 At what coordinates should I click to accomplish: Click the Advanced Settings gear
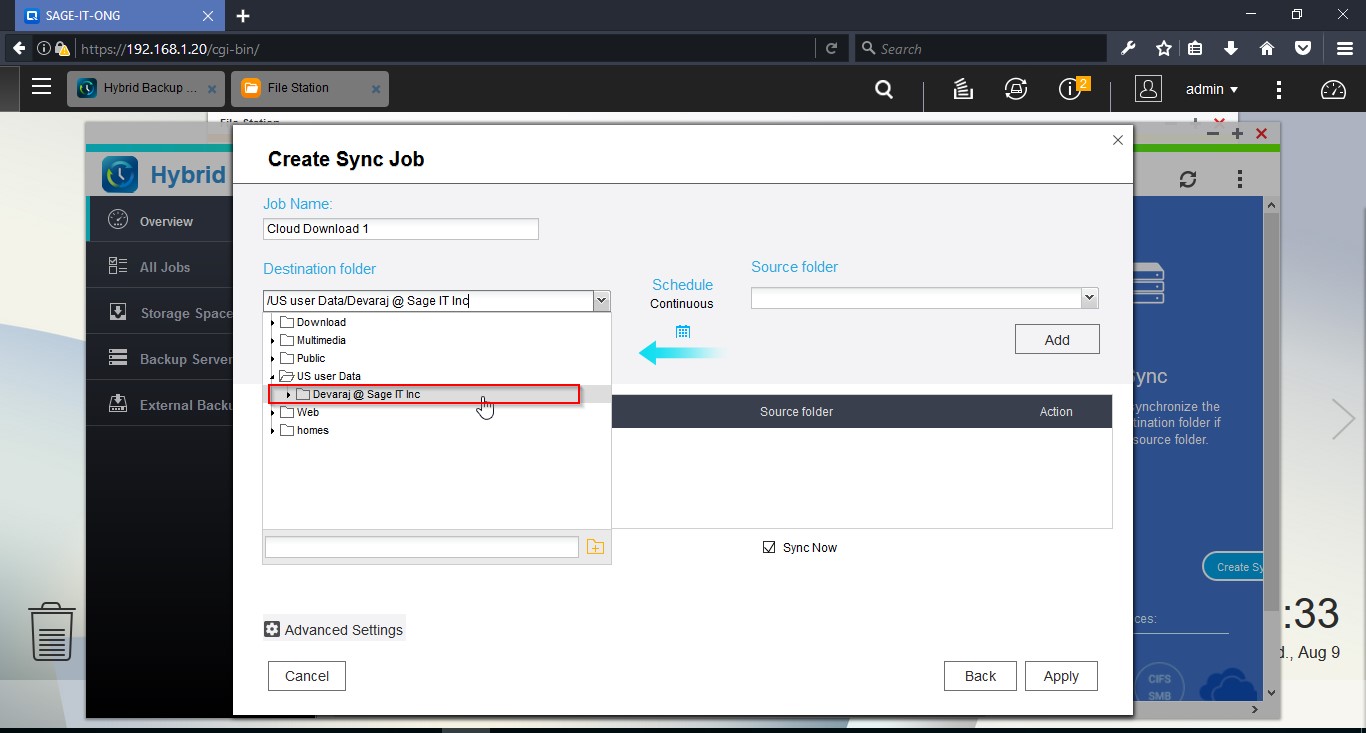point(272,629)
